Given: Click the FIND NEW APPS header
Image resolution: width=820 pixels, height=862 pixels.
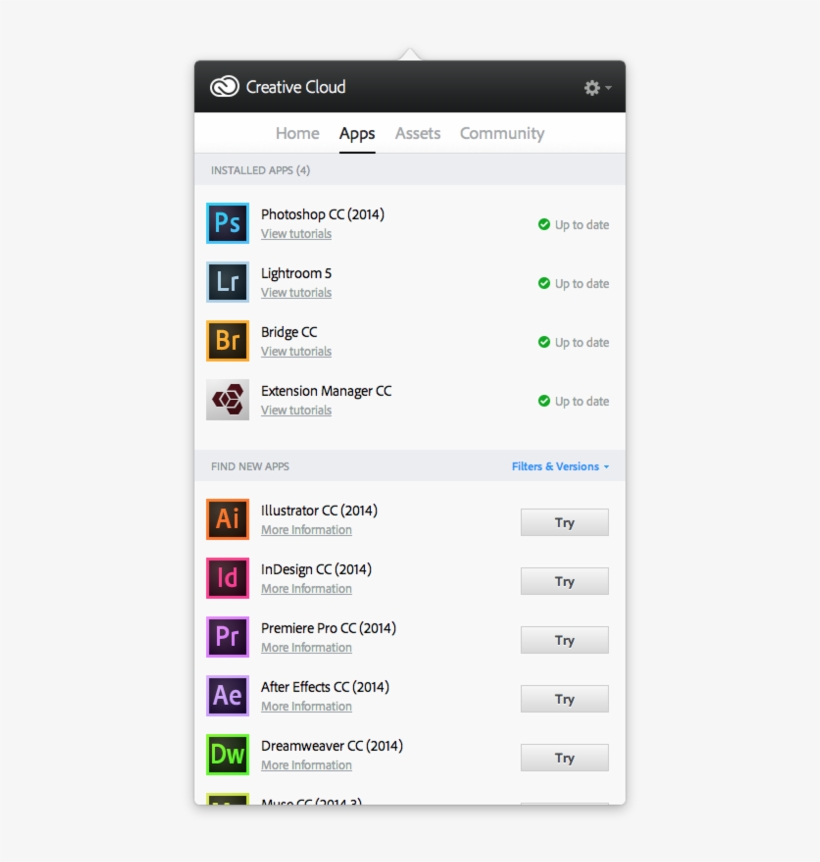Looking at the screenshot, I should [x=250, y=466].
